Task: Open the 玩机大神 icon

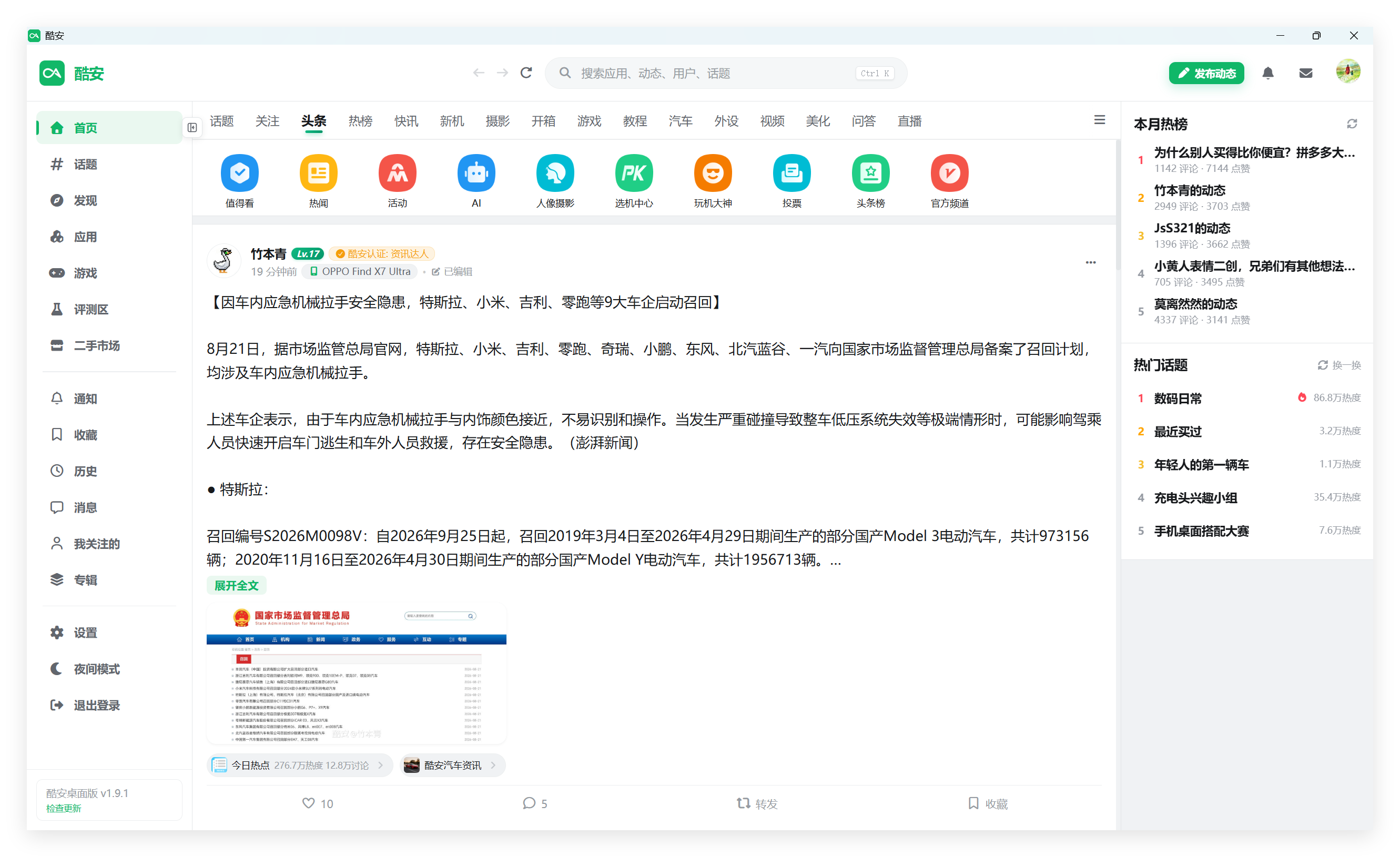Action: 713,172
